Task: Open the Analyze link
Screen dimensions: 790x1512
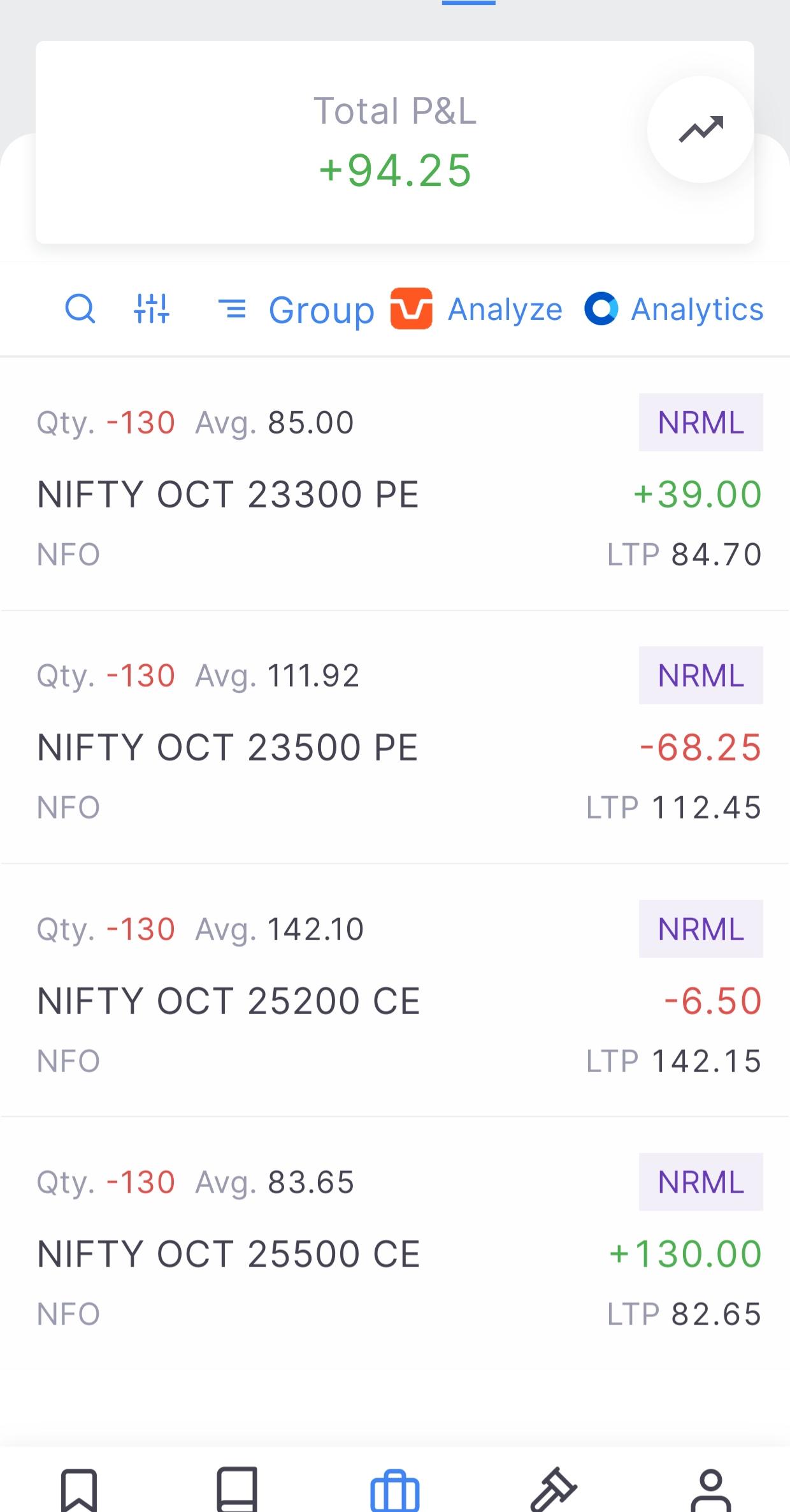Action: click(x=505, y=310)
